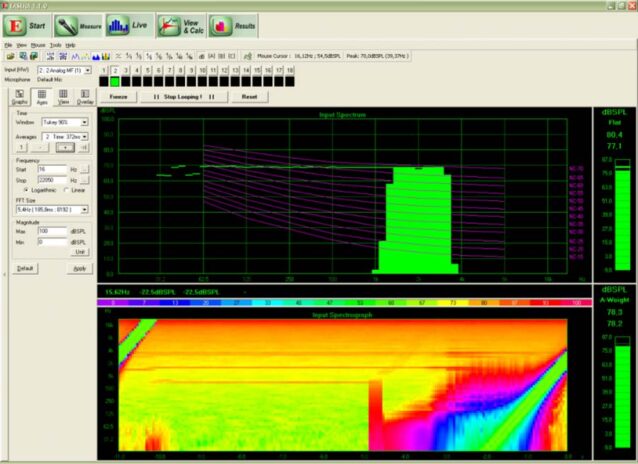
Task: Switch to the Overlay tab
Action: [x=85, y=97]
